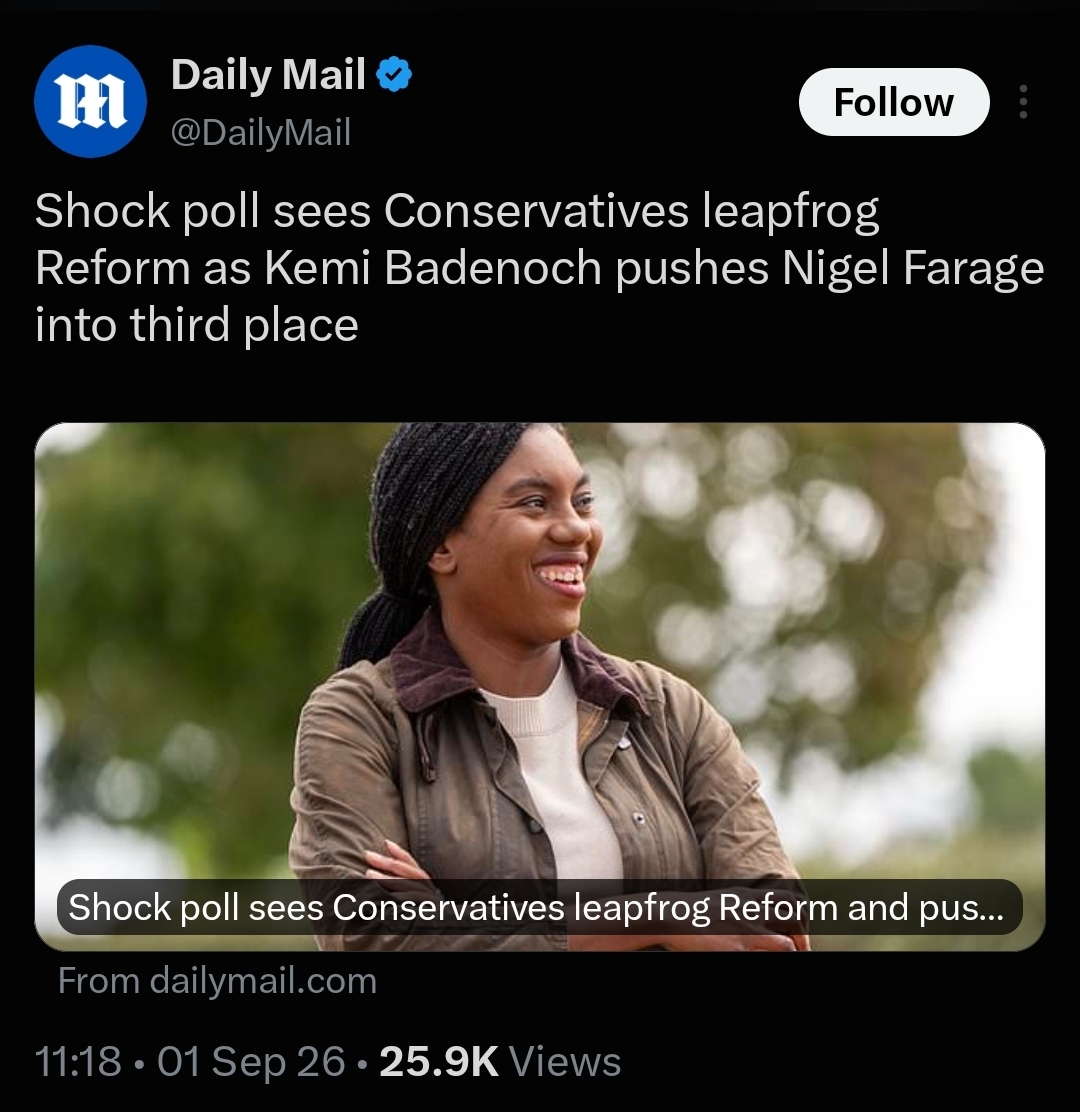Open the article preview photo

click(x=540, y=686)
